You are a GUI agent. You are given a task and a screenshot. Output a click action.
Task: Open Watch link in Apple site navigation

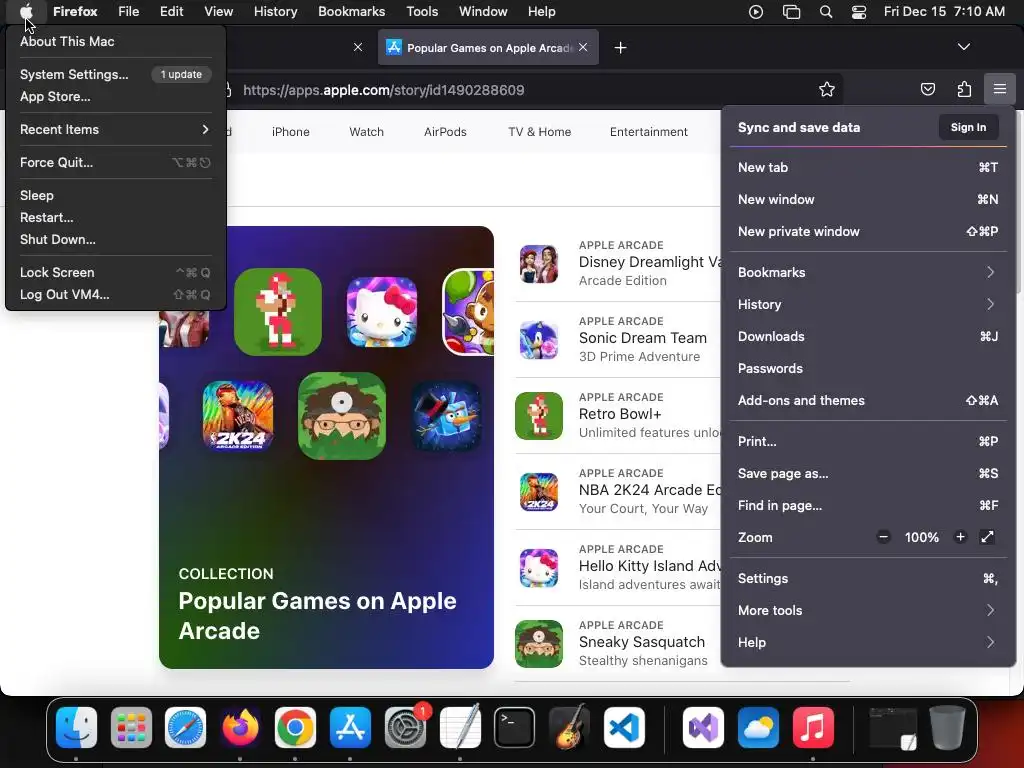(x=366, y=132)
